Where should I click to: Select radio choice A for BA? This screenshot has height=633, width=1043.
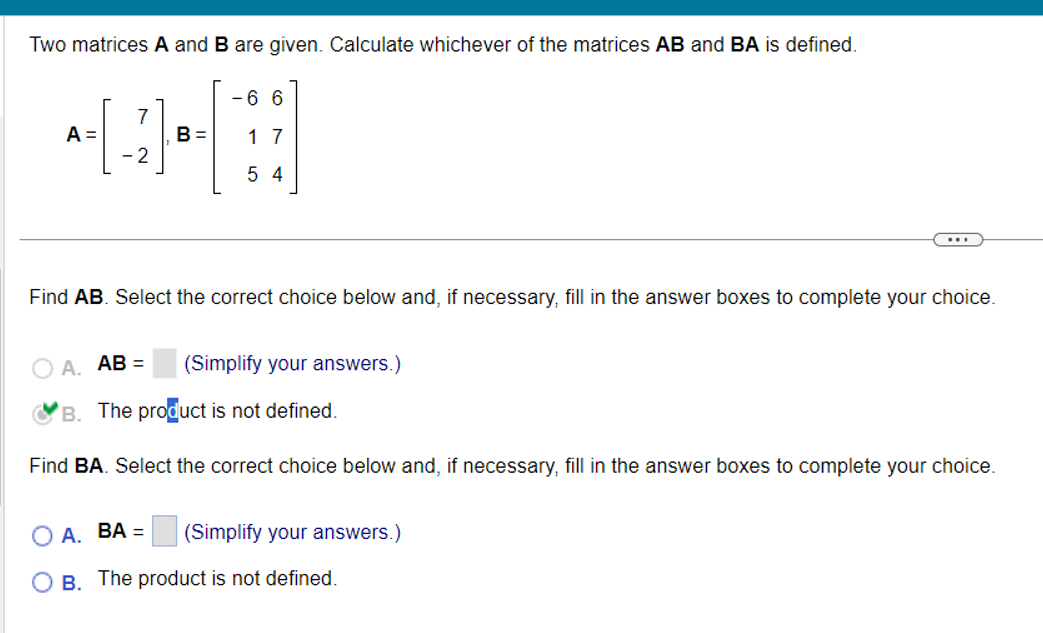click(x=43, y=534)
